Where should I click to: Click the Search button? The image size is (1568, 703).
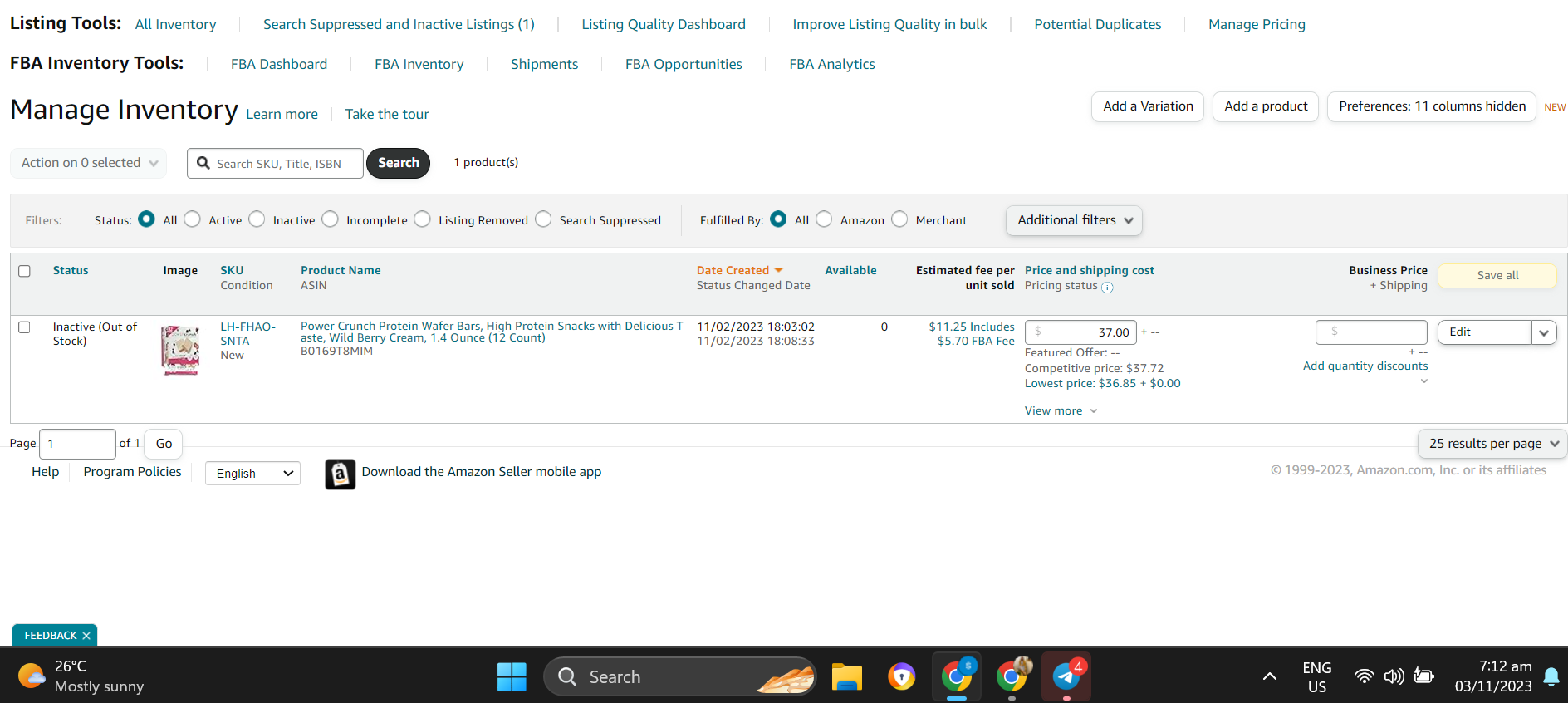pos(399,163)
